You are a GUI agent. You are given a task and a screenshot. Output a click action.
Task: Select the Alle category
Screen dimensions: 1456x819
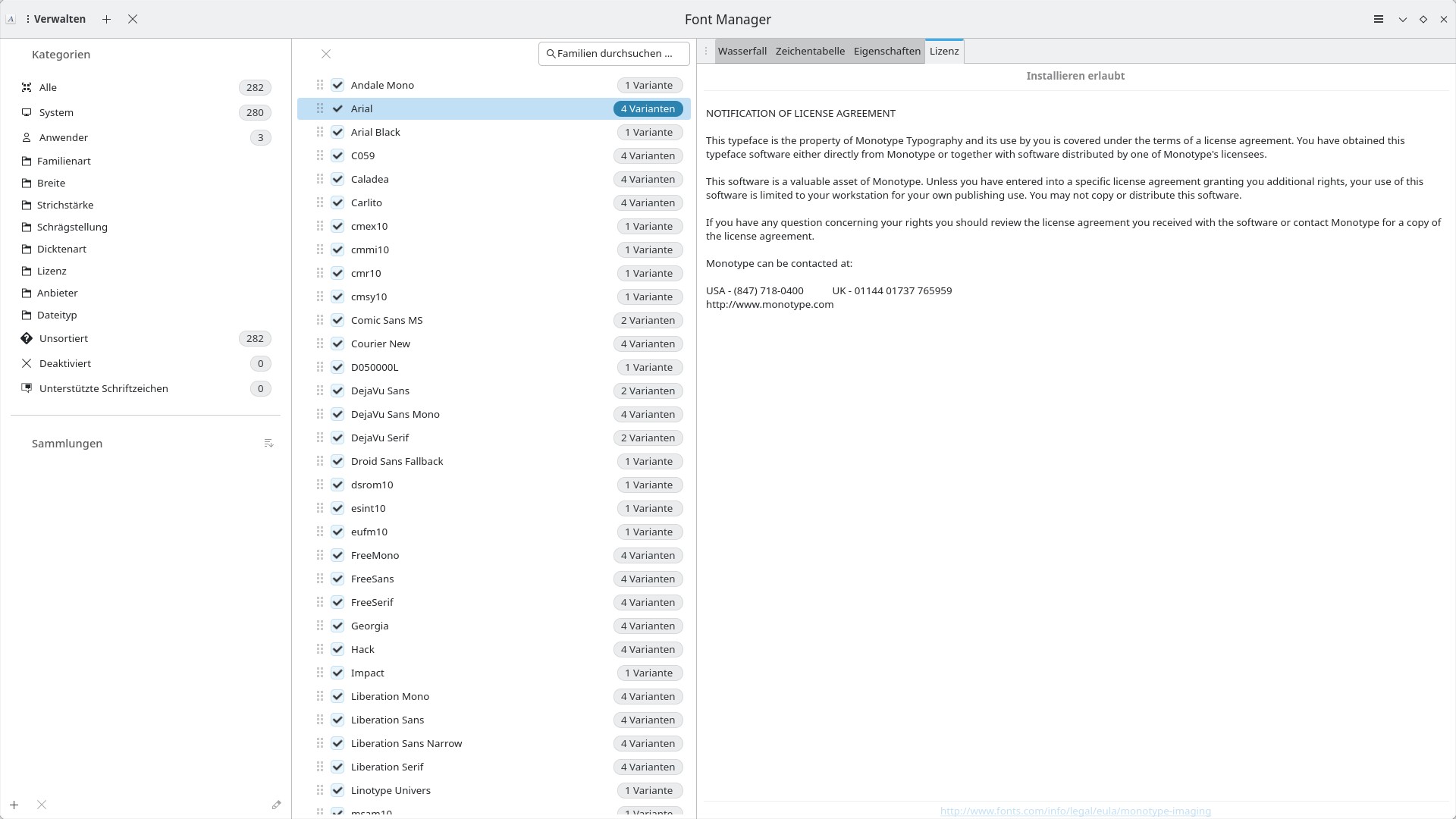146,87
